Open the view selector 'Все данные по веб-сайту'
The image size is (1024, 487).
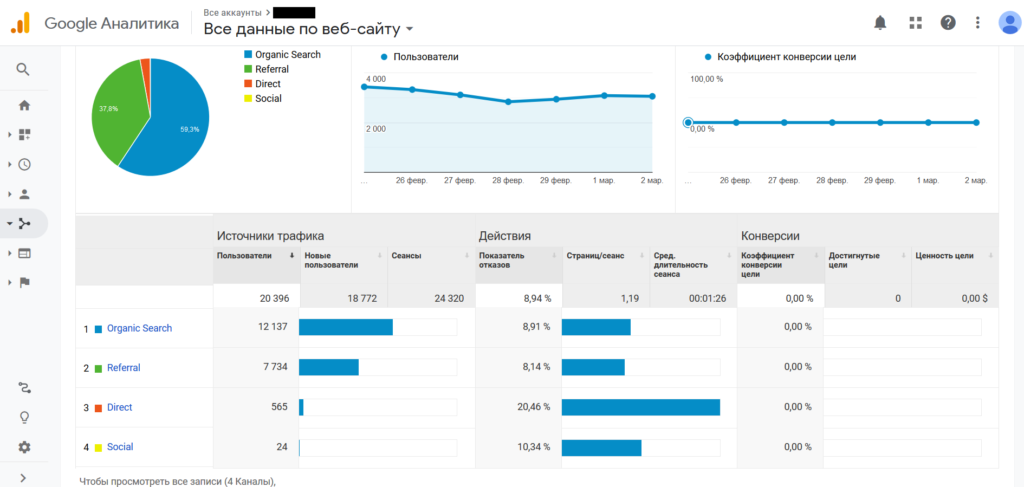point(308,29)
